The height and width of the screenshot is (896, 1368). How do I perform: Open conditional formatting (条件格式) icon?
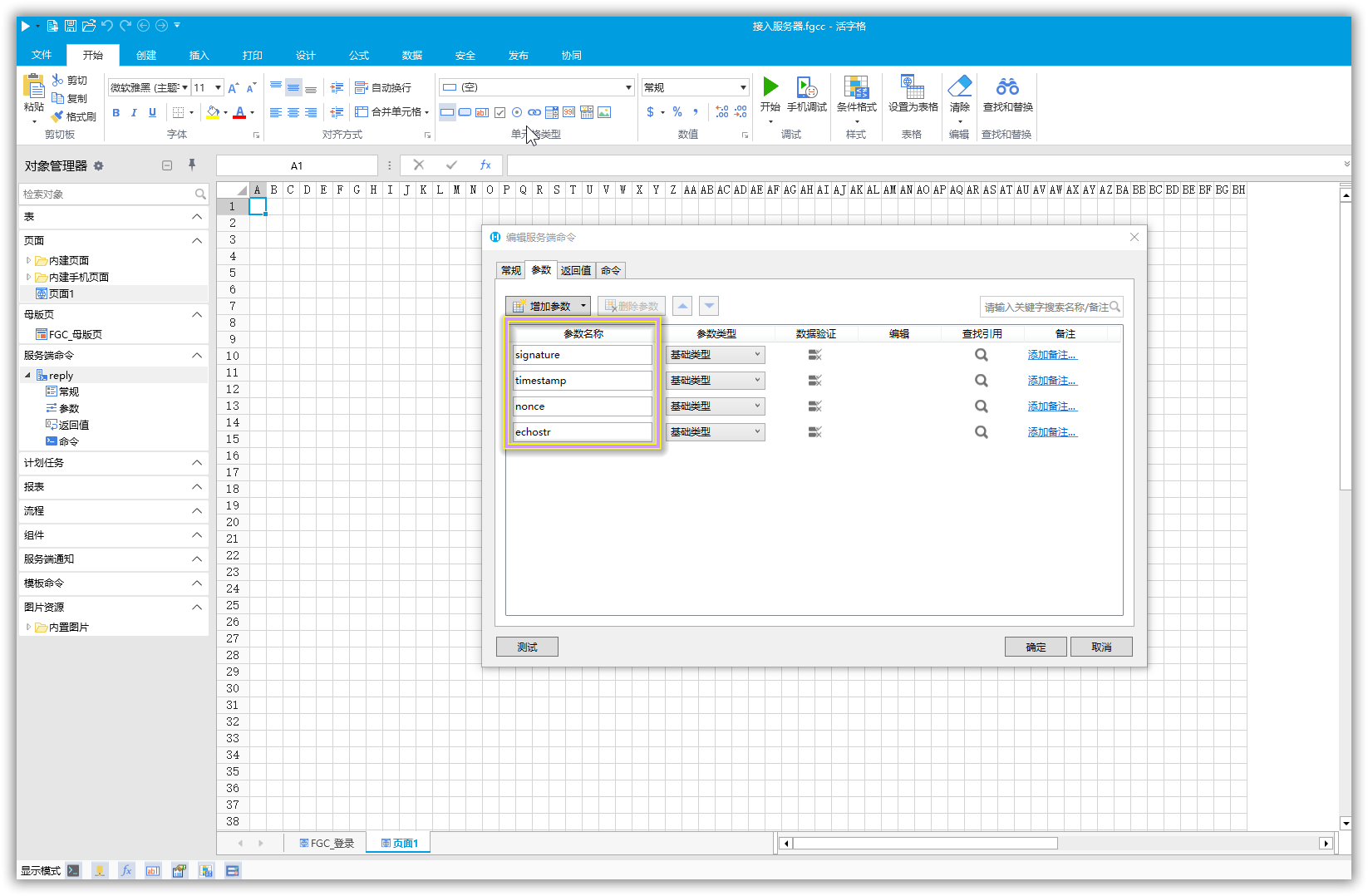(x=856, y=86)
